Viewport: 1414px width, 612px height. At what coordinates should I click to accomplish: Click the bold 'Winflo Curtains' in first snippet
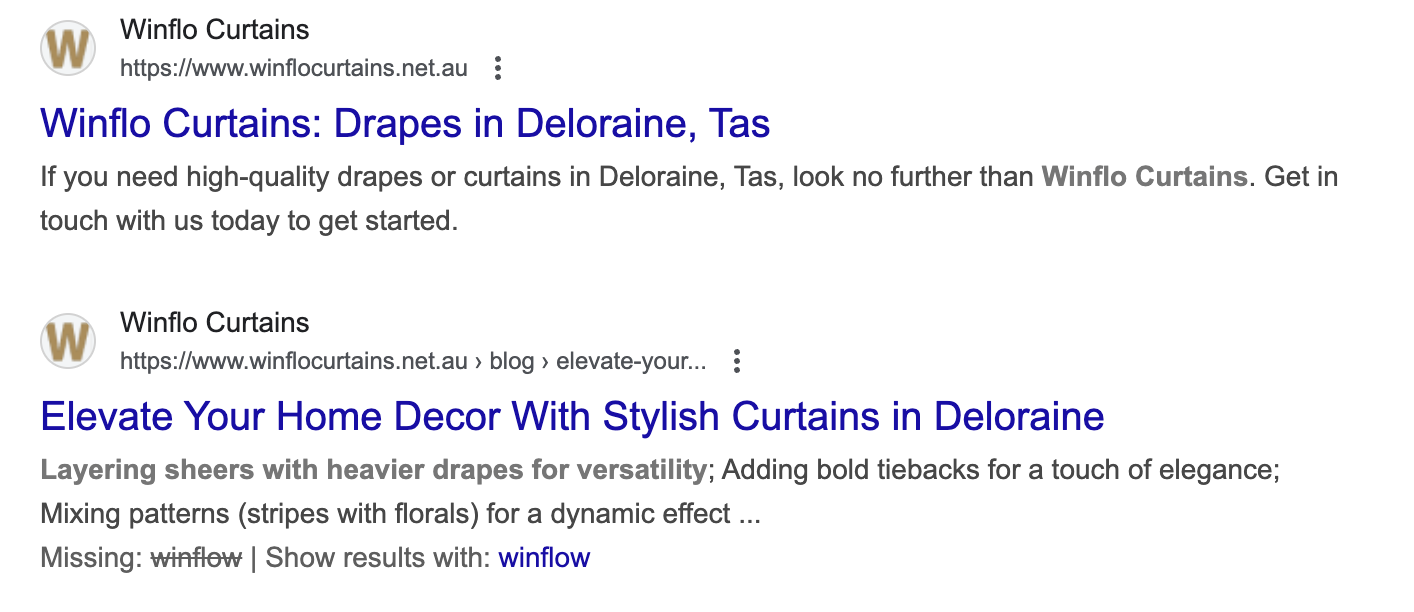click(x=1144, y=177)
